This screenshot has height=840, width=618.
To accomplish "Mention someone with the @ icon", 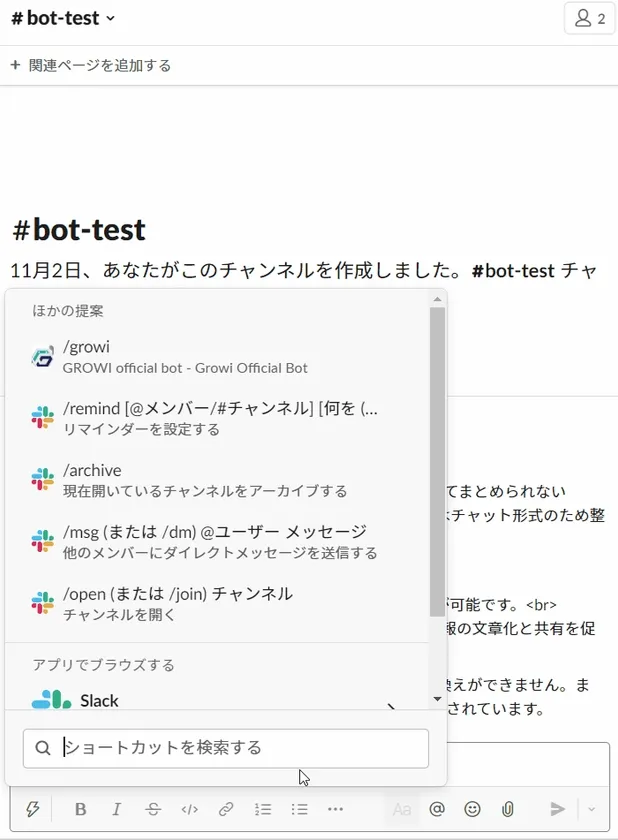I will tap(436, 809).
